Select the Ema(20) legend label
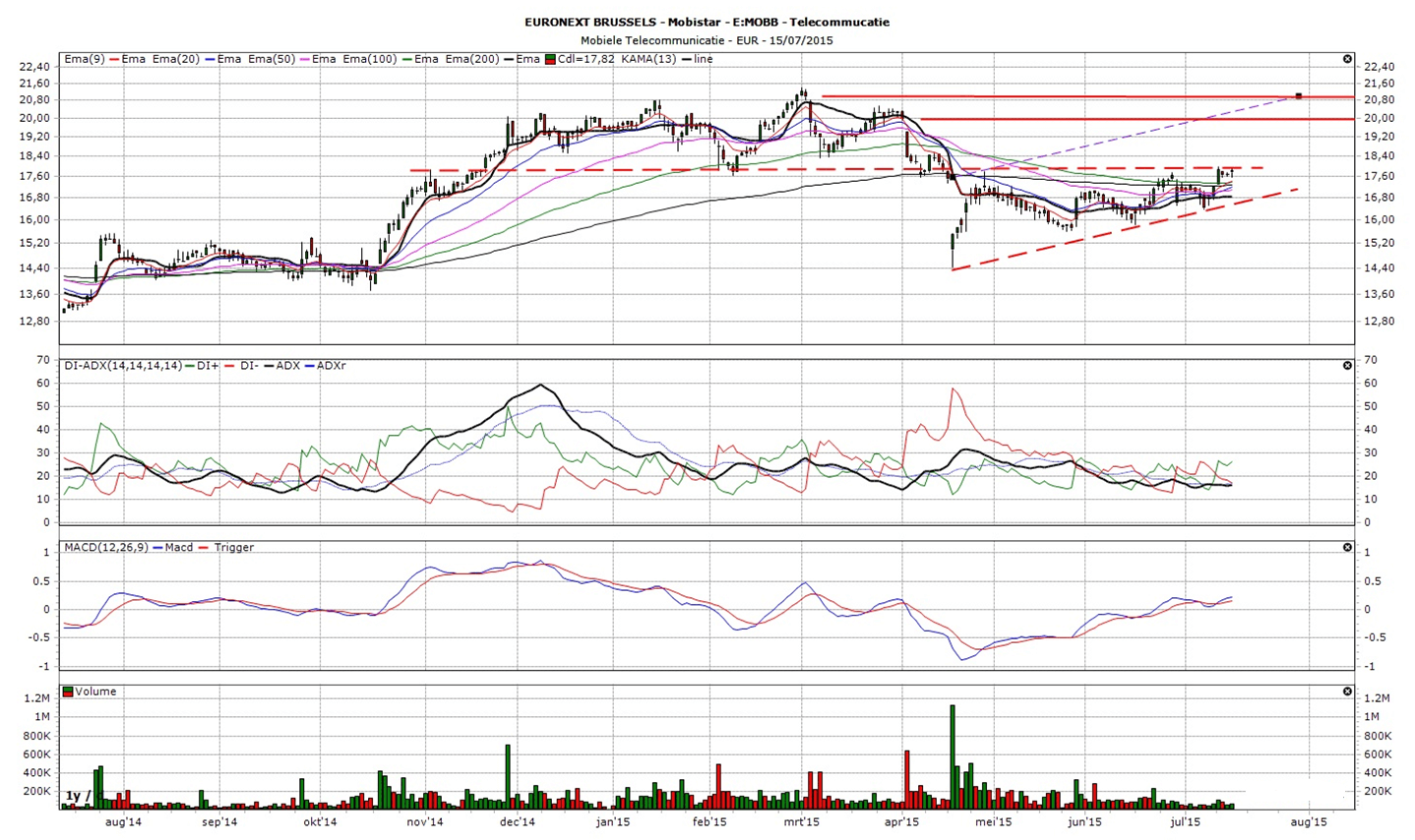Viewport: 1415px width, 840px height. click(x=175, y=59)
